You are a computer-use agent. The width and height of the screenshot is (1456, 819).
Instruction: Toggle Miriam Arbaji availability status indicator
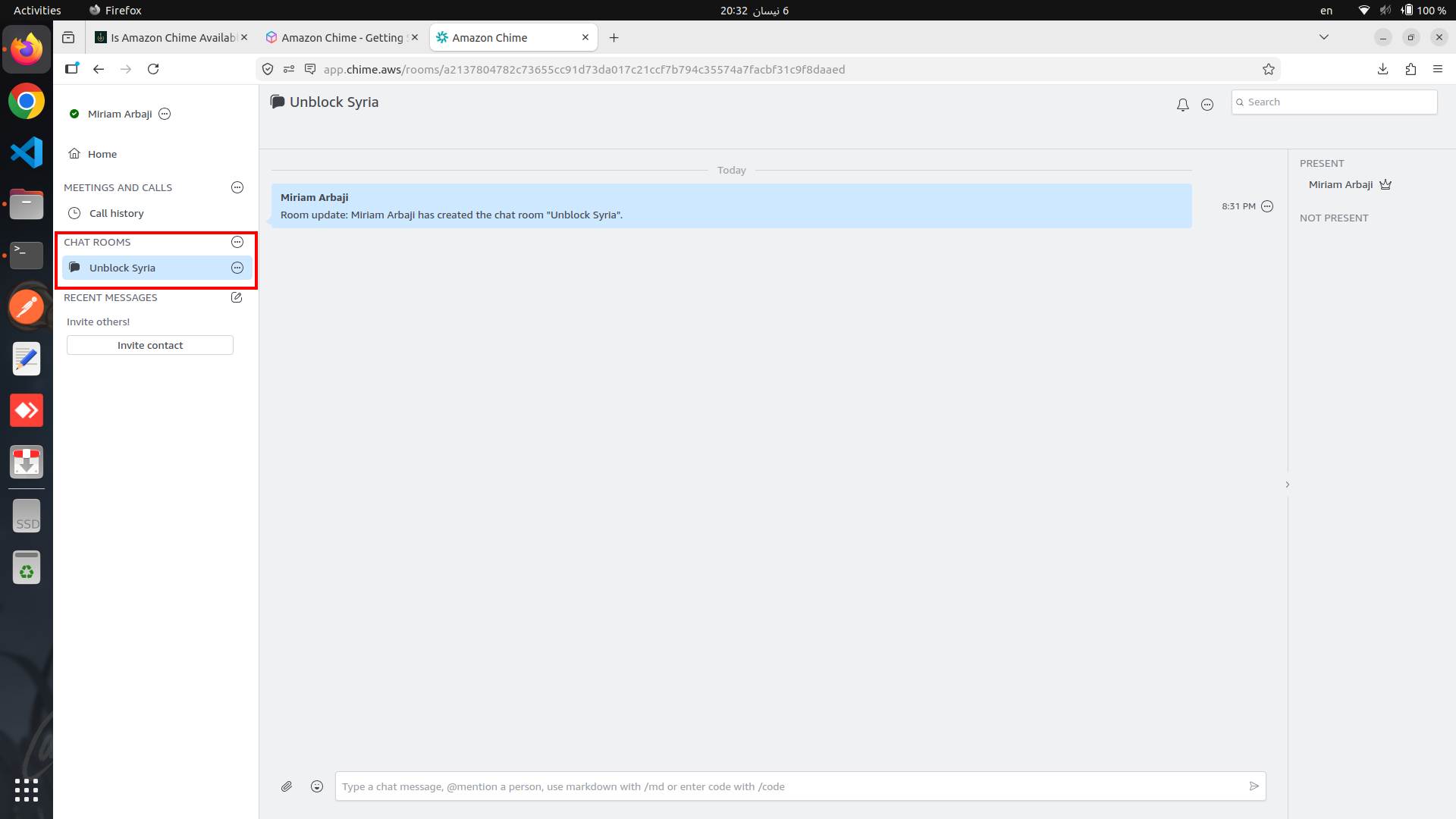tap(74, 114)
